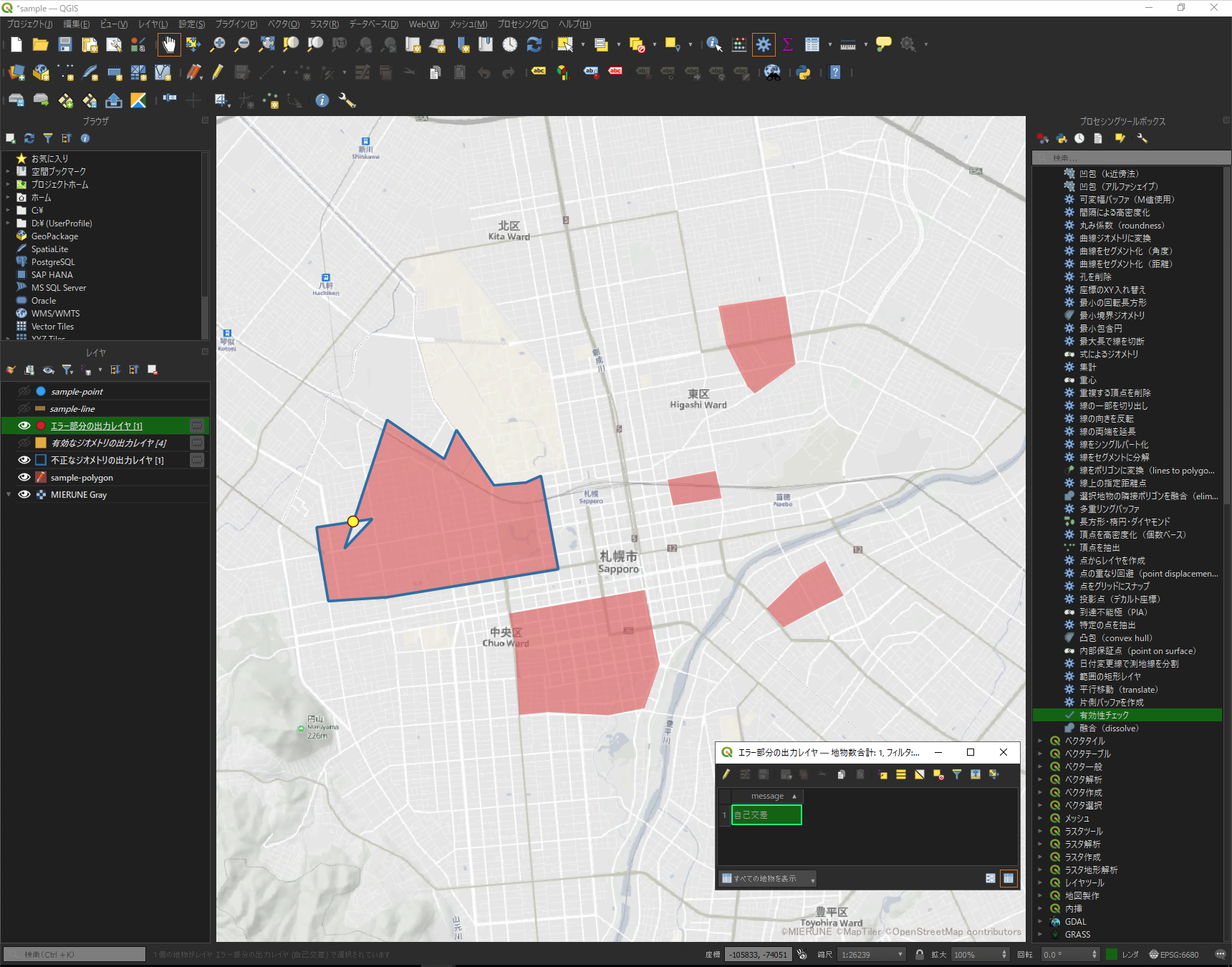Open Processing history clock icon in toolbox

click(x=1079, y=138)
